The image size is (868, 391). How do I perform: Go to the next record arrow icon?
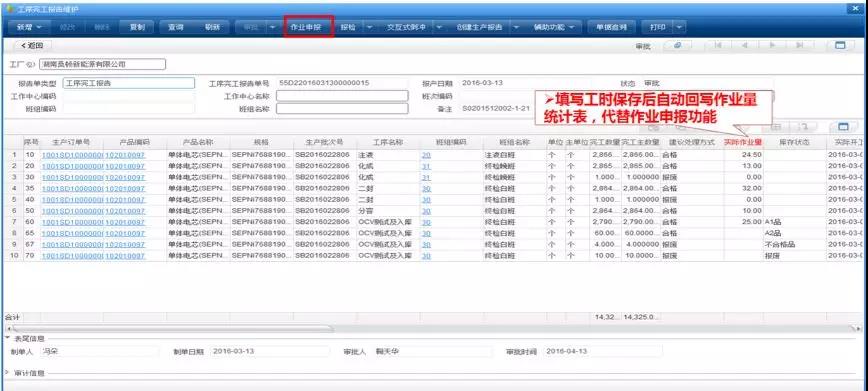(772, 46)
